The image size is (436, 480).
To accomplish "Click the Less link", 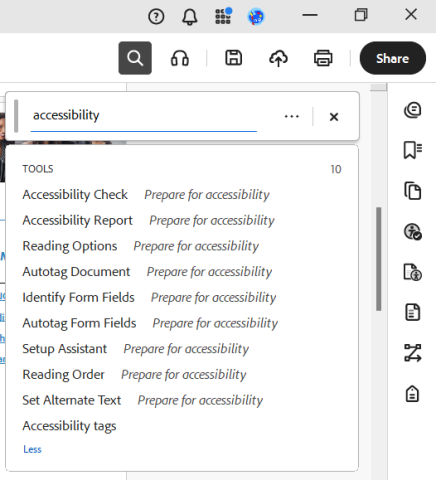I will [32, 449].
